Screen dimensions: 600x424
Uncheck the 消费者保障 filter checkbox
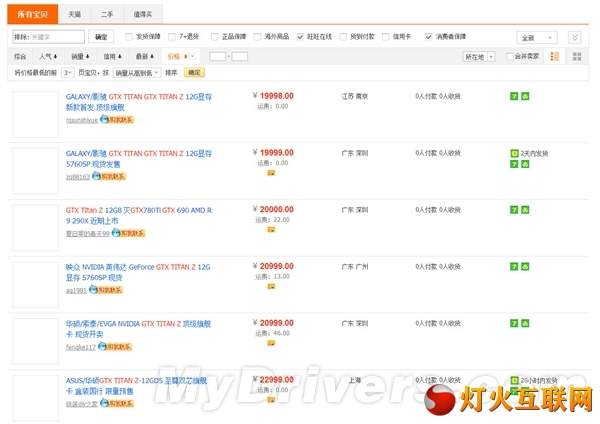(429, 37)
